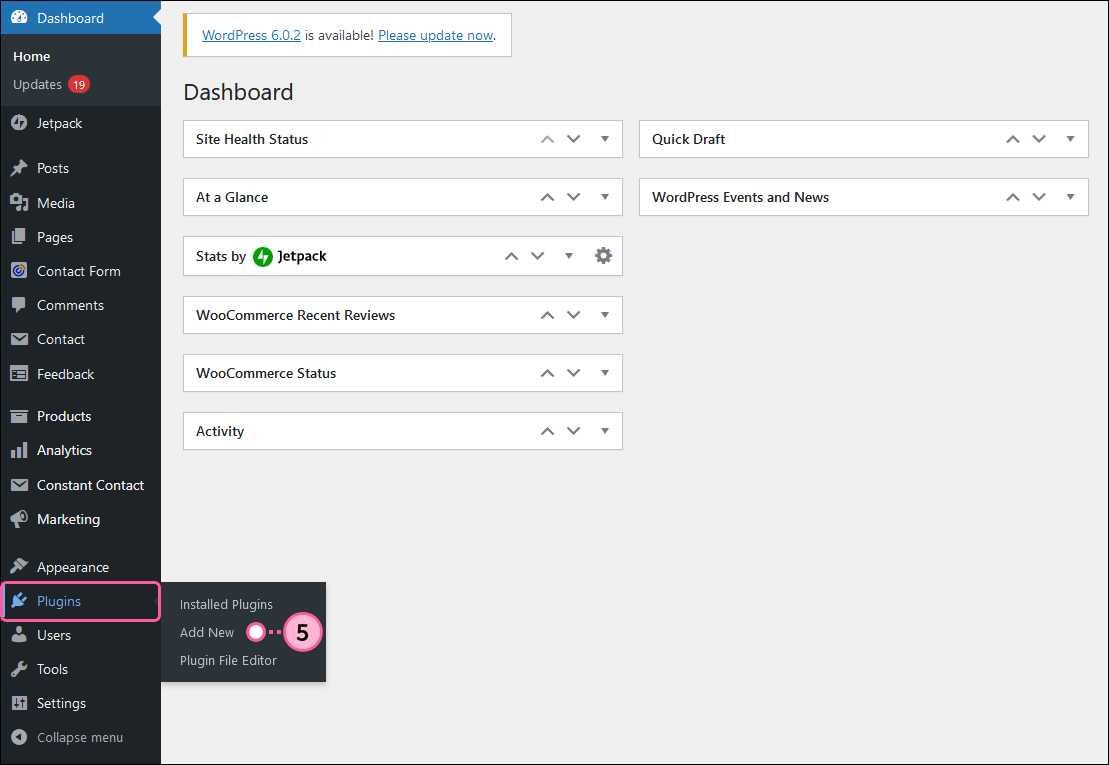Open the Analytics menu label
The image size is (1109, 765).
click(64, 450)
